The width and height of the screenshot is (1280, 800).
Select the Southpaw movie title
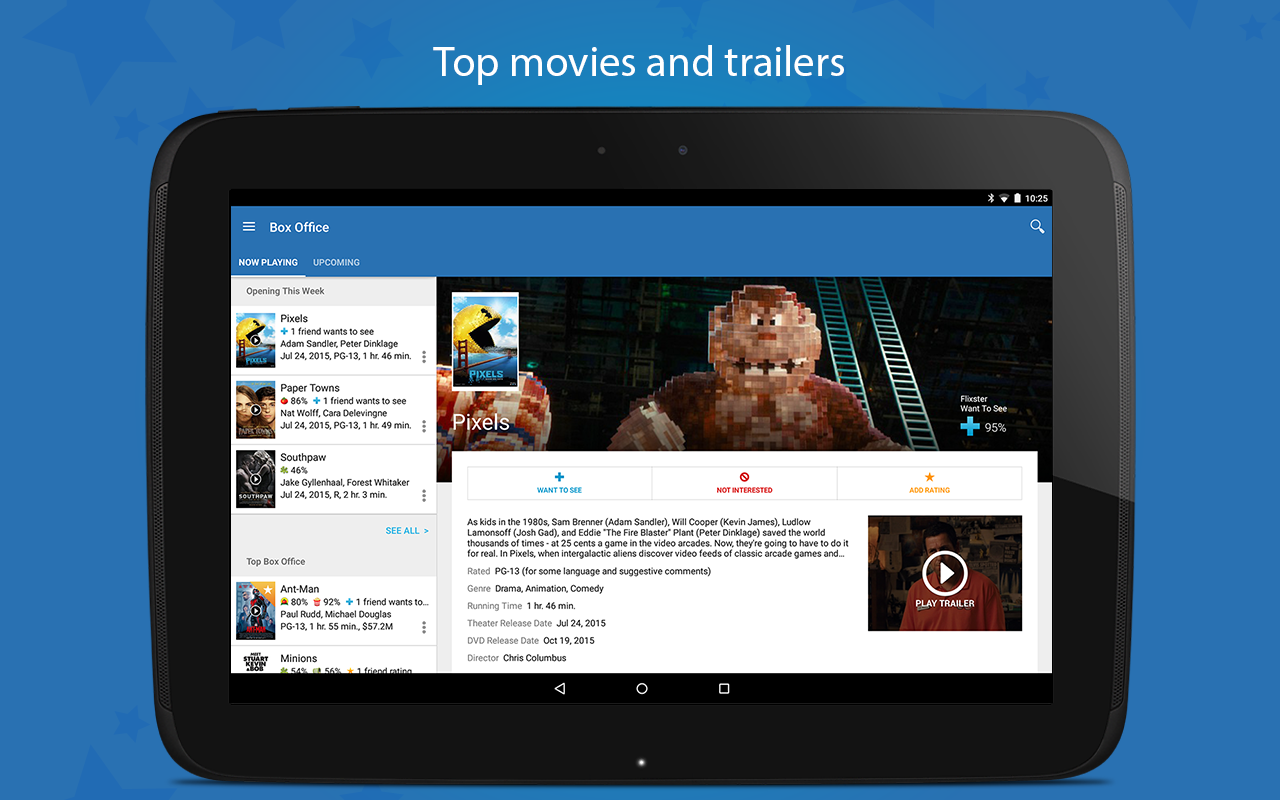[x=303, y=457]
